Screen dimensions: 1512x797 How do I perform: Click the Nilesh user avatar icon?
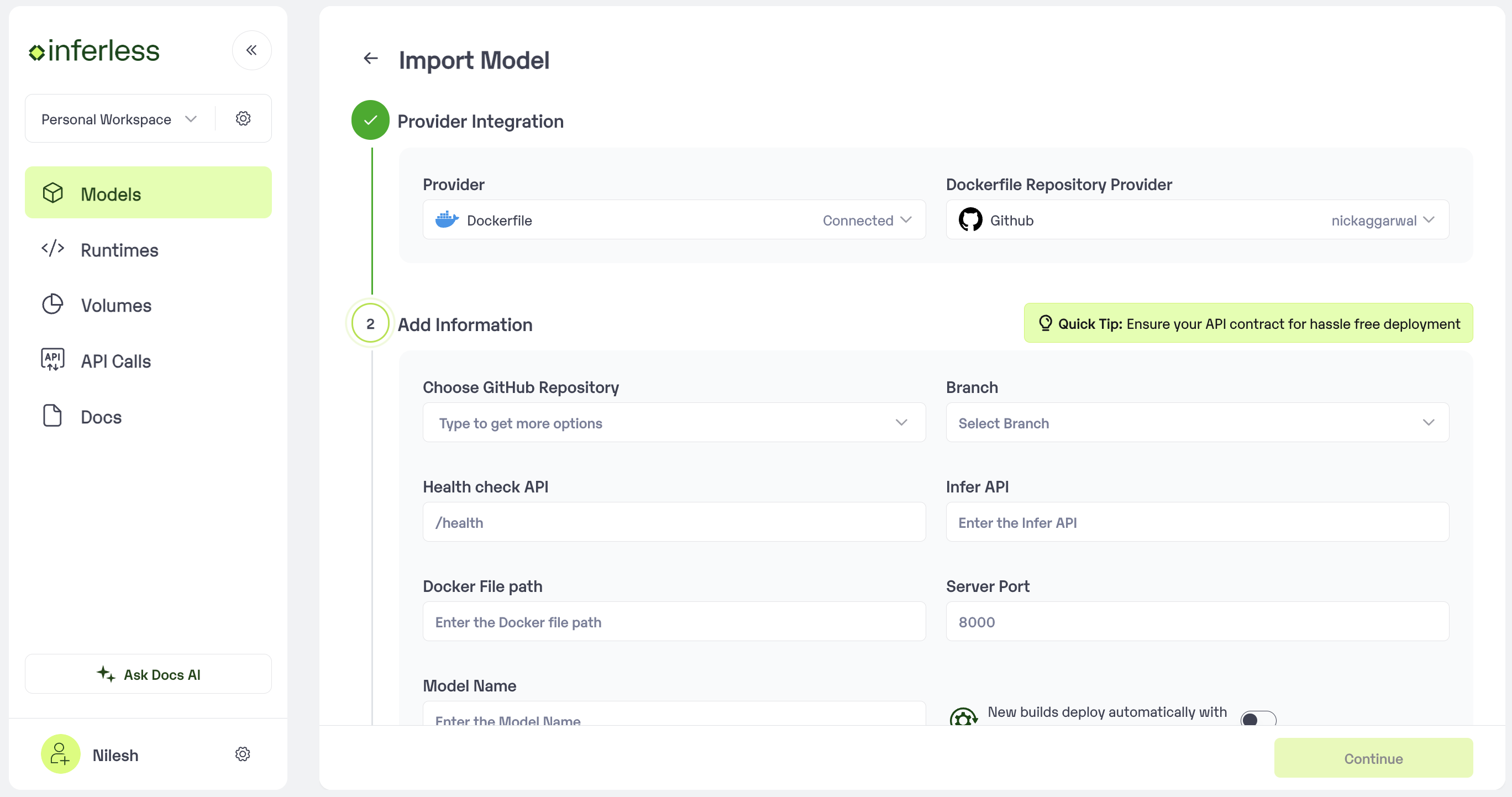(x=60, y=754)
